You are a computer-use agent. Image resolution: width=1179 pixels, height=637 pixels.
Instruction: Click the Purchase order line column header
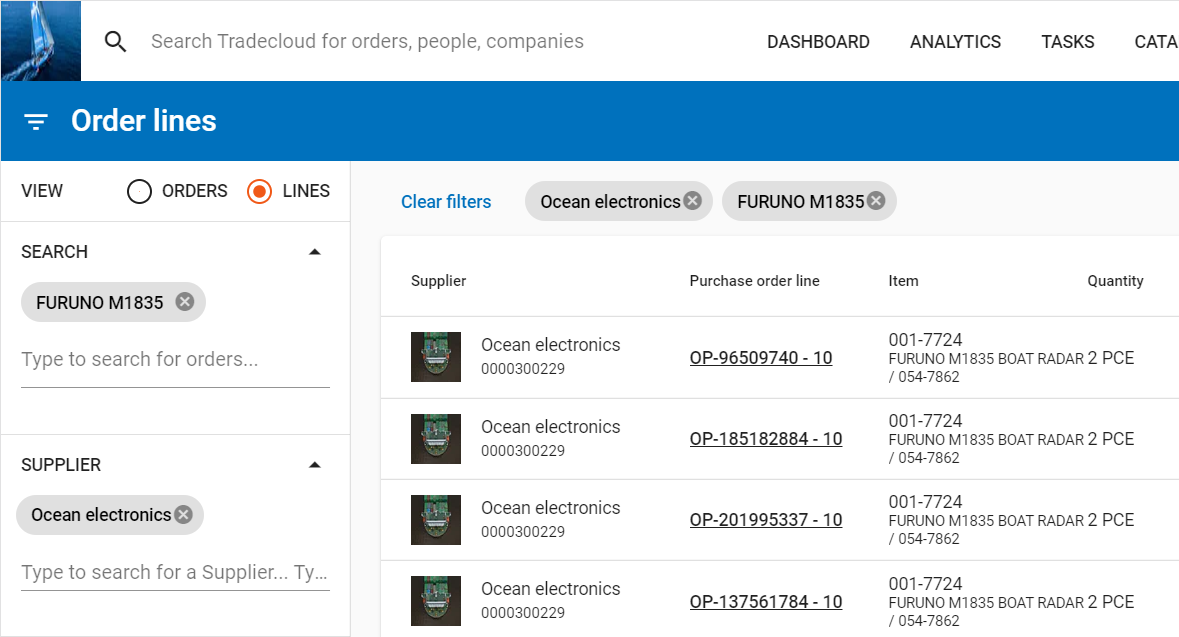(754, 281)
